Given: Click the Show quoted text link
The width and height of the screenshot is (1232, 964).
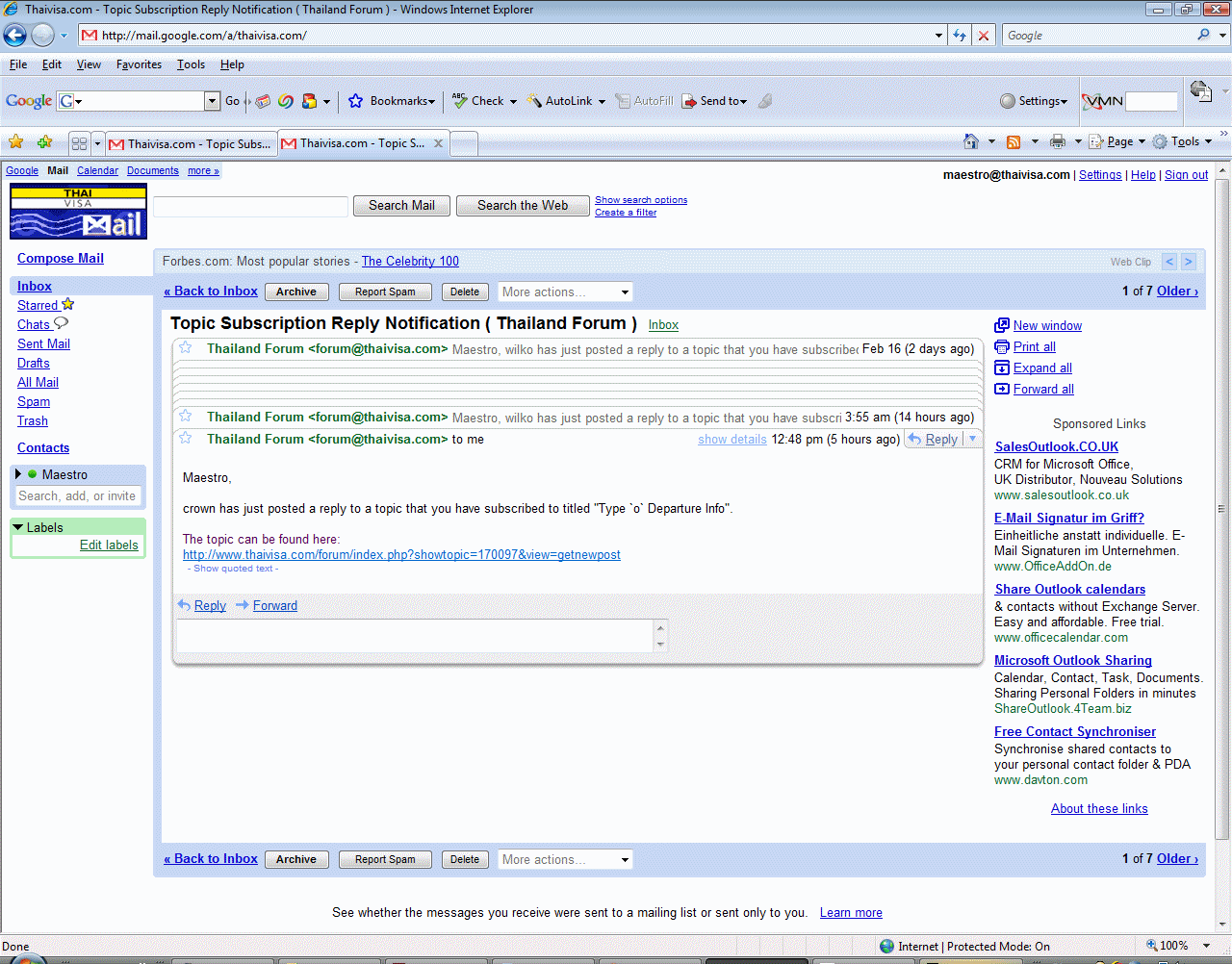Looking at the screenshot, I should point(233,569).
